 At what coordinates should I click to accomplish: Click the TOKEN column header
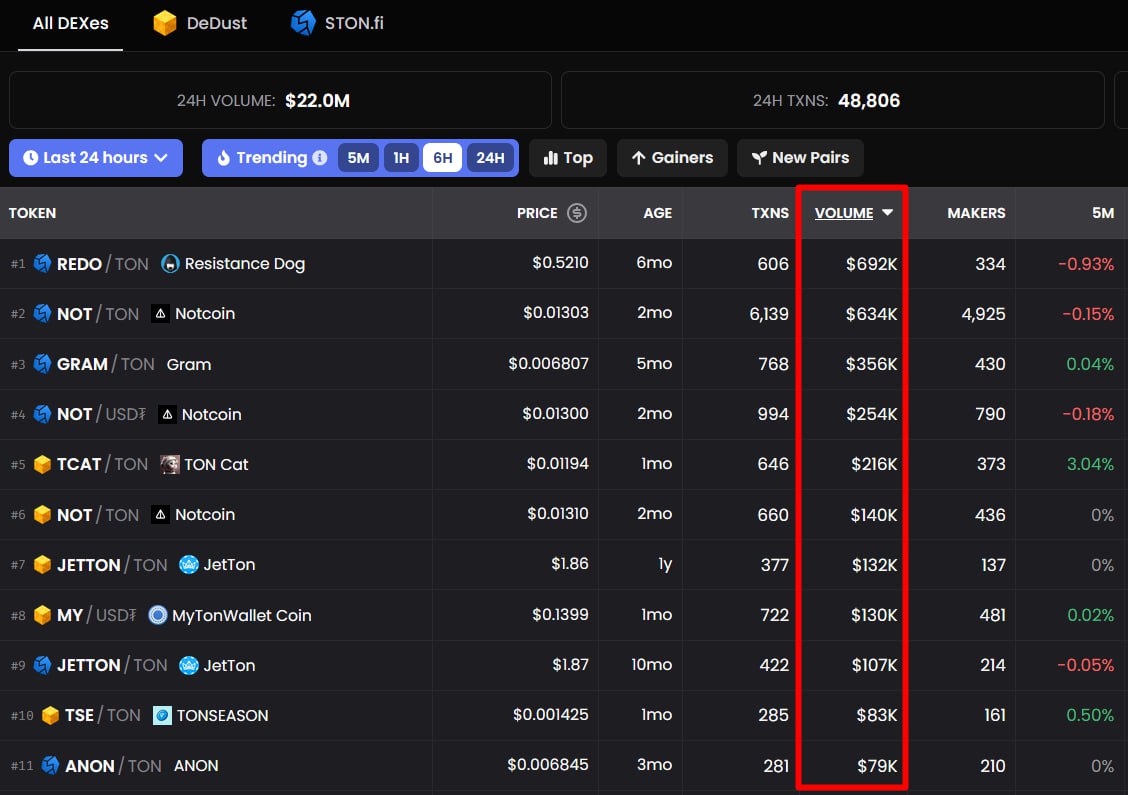pyautogui.click(x=32, y=213)
